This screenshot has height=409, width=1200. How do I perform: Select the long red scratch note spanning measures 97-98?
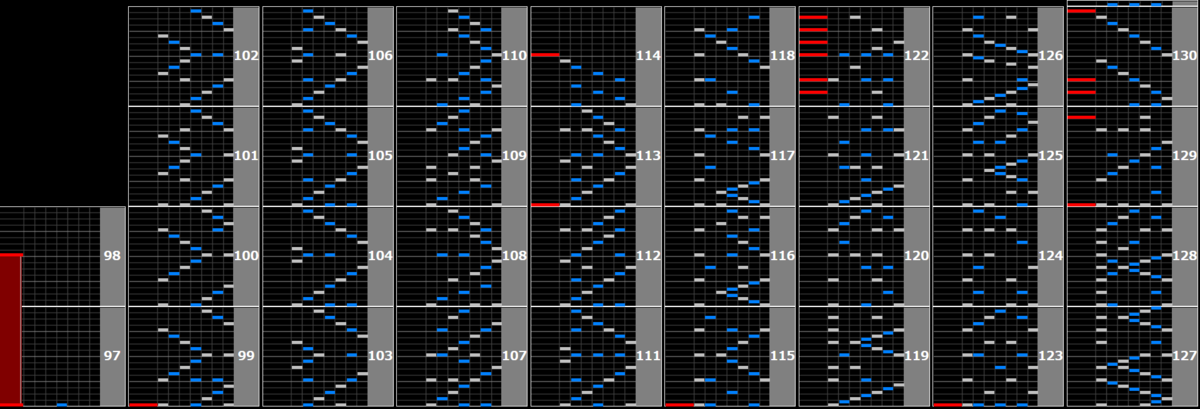11,330
